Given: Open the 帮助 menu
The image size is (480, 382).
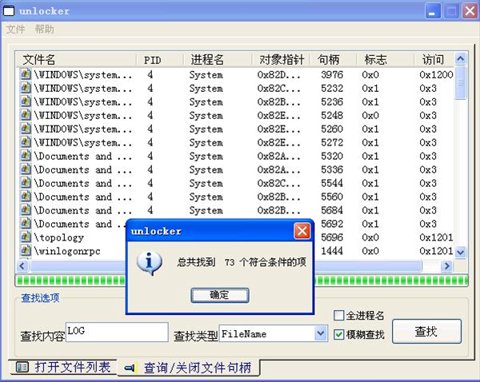Looking at the screenshot, I should [x=44, y=29].
